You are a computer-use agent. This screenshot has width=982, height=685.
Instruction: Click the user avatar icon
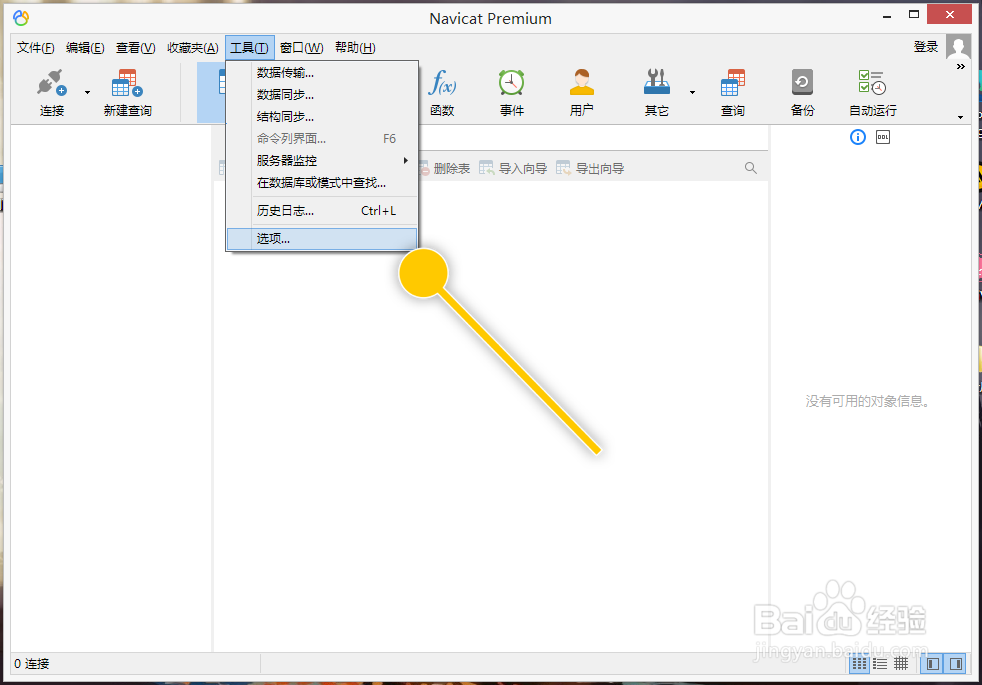click(958, 47)
